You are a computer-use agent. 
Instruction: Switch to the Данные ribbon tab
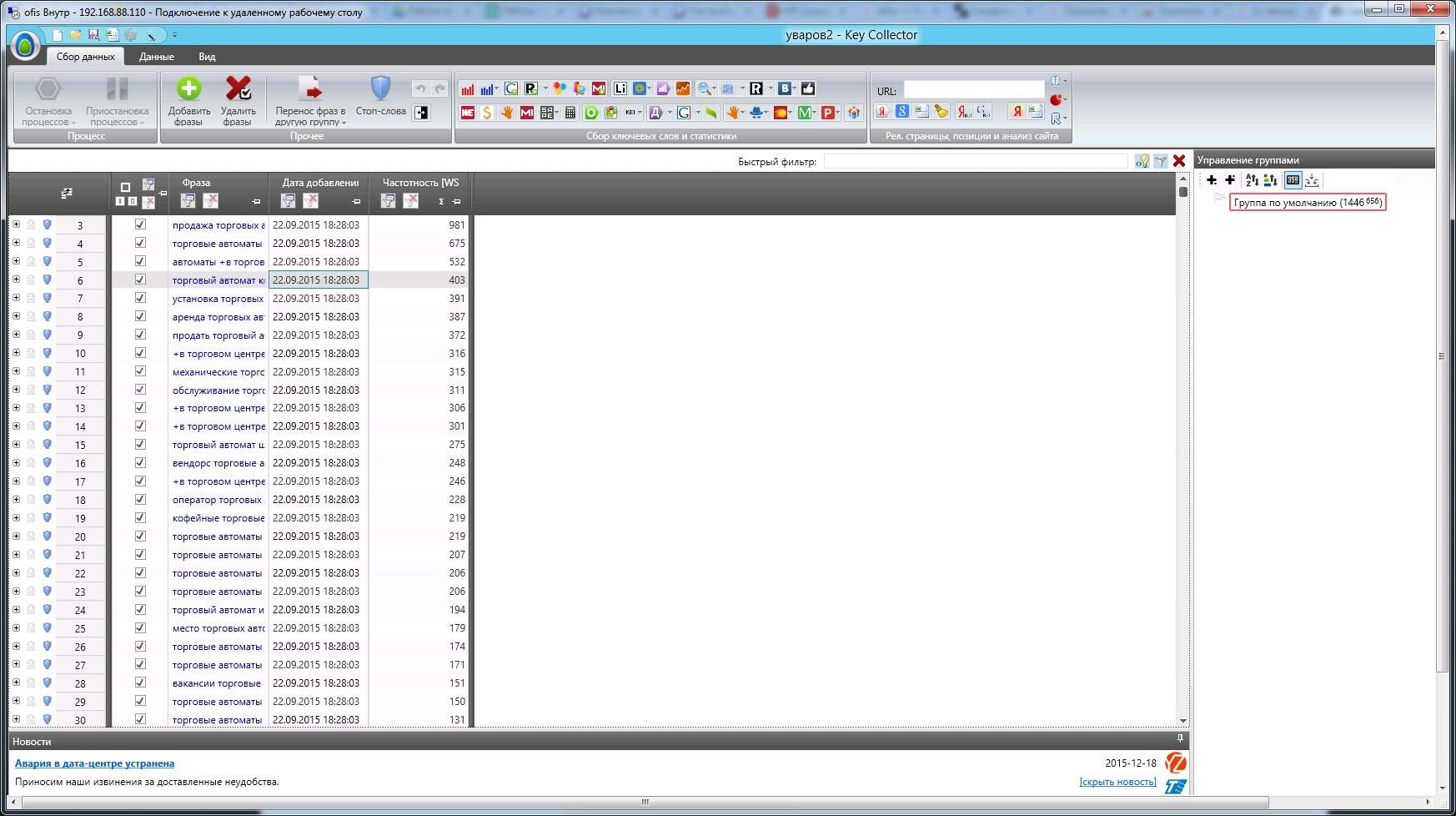(x=157, y=57)
